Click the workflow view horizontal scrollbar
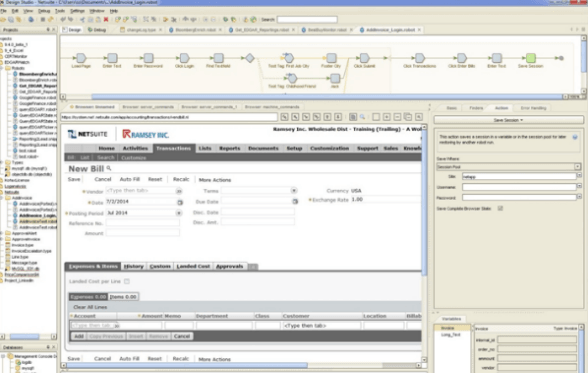The image size is (588, 373). (328, 97)
